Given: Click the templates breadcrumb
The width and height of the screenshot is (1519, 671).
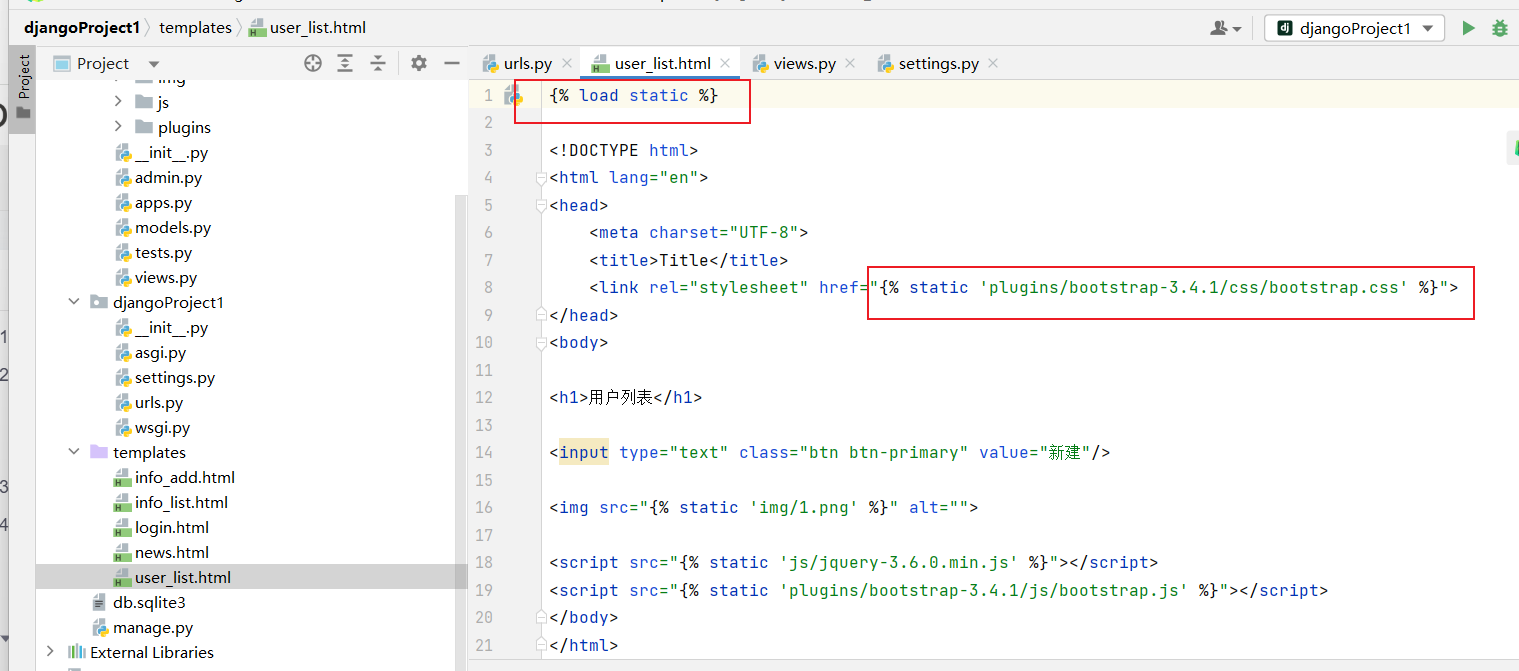Looking at the screenshot, I should pos(195,27).
